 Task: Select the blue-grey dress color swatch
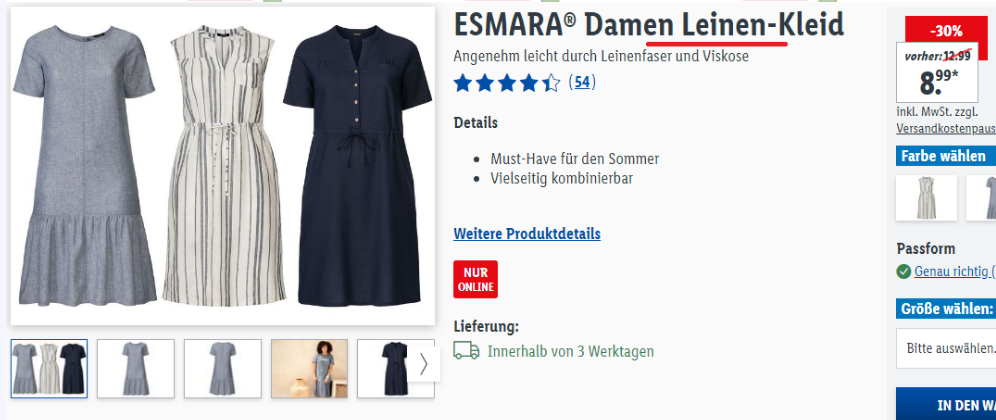[981, 198]
